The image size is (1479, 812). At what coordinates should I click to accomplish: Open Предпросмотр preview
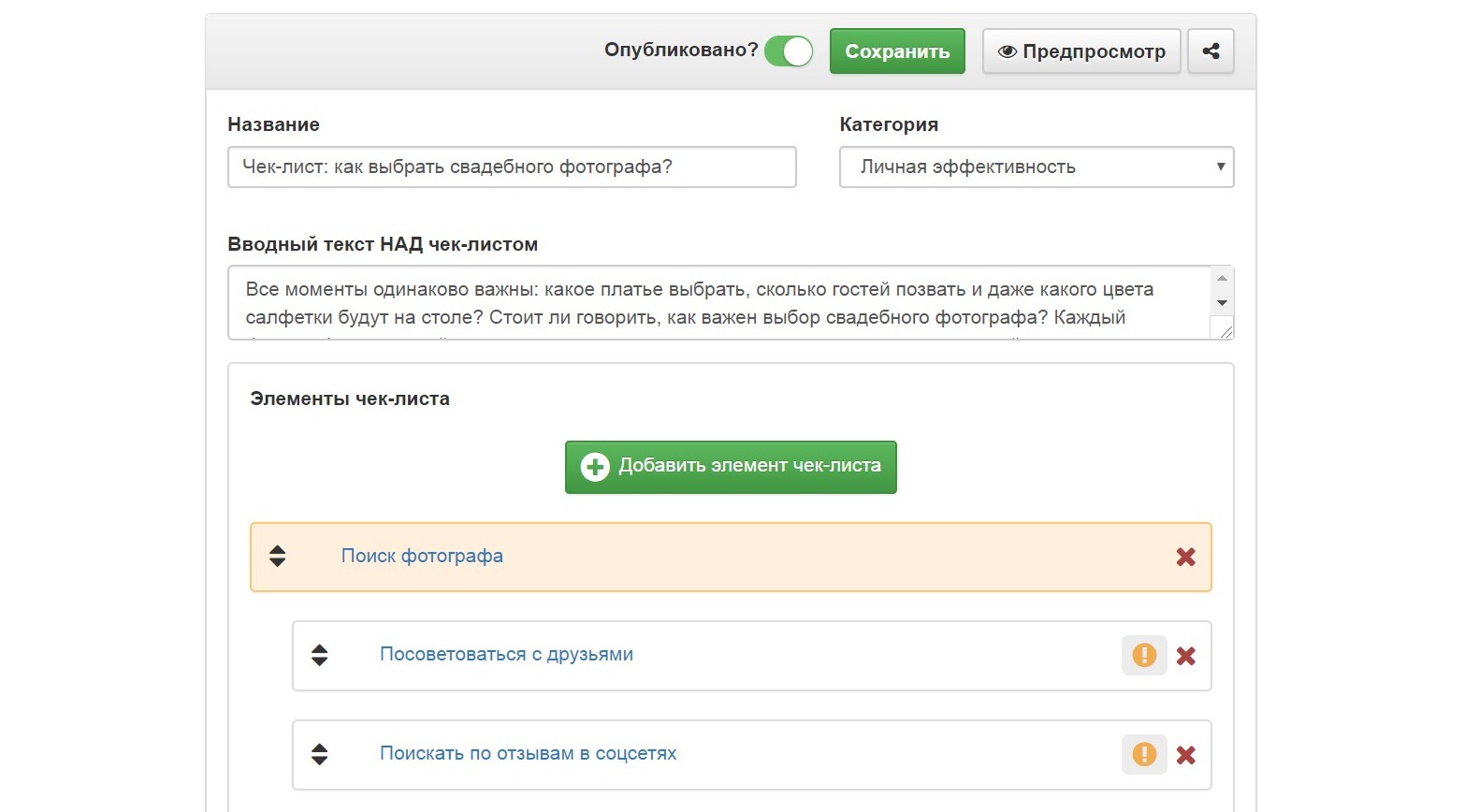coord(1081,51)
